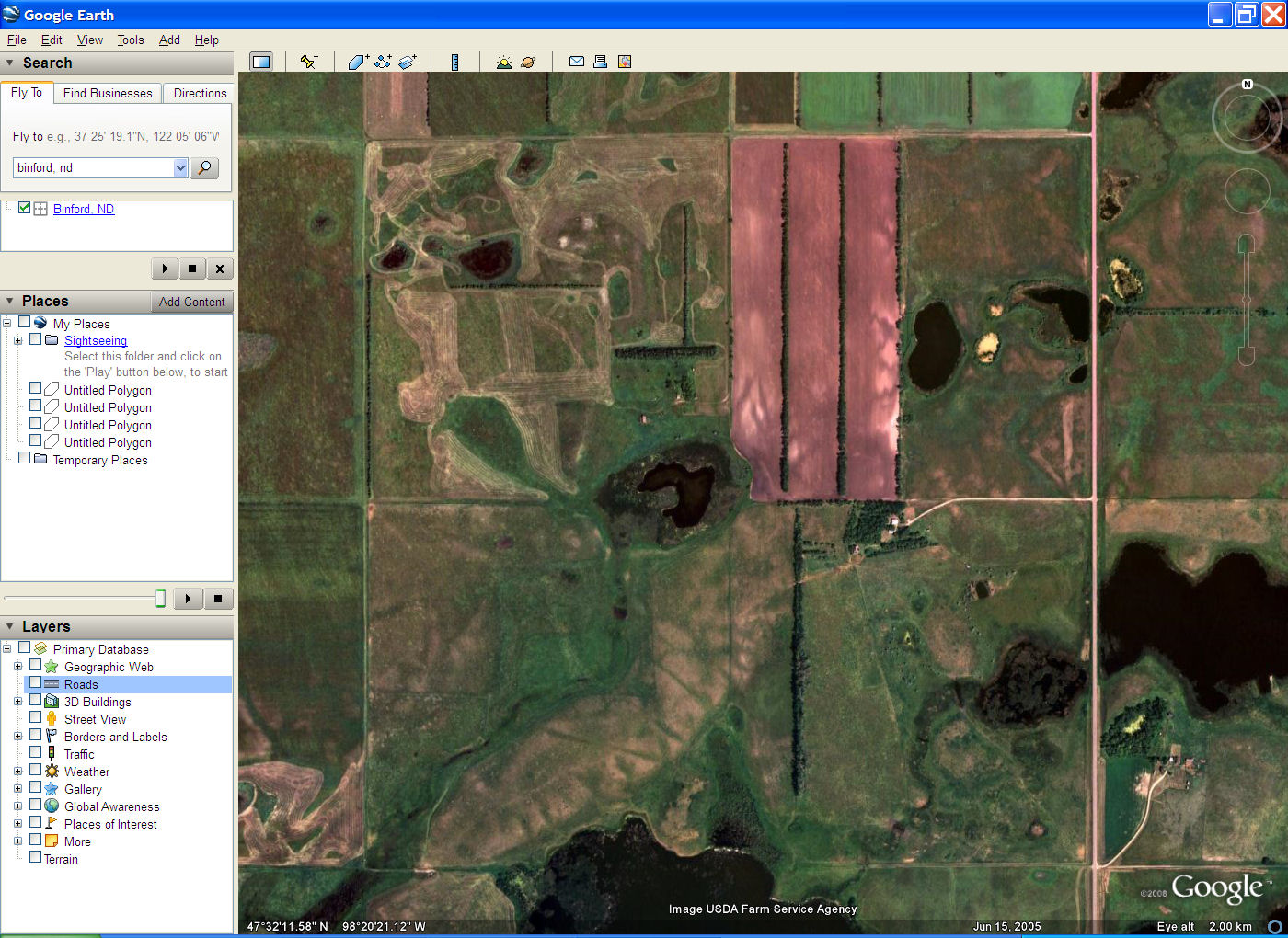Click the Geographic Web star icon

pyautogui.click(x=52, y=667)
